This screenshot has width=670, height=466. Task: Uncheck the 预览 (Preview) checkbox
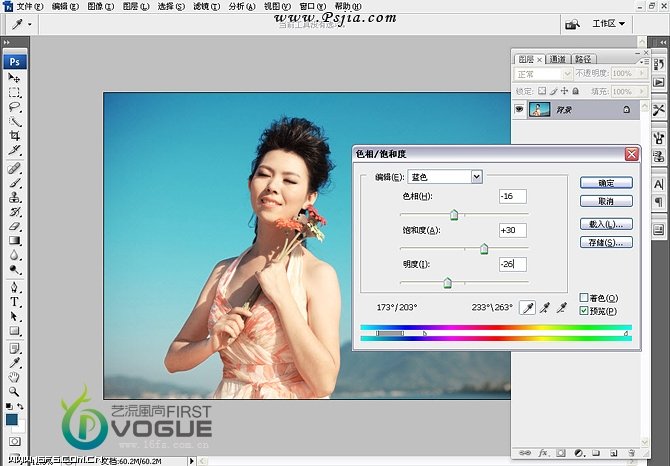pos(585,311)
